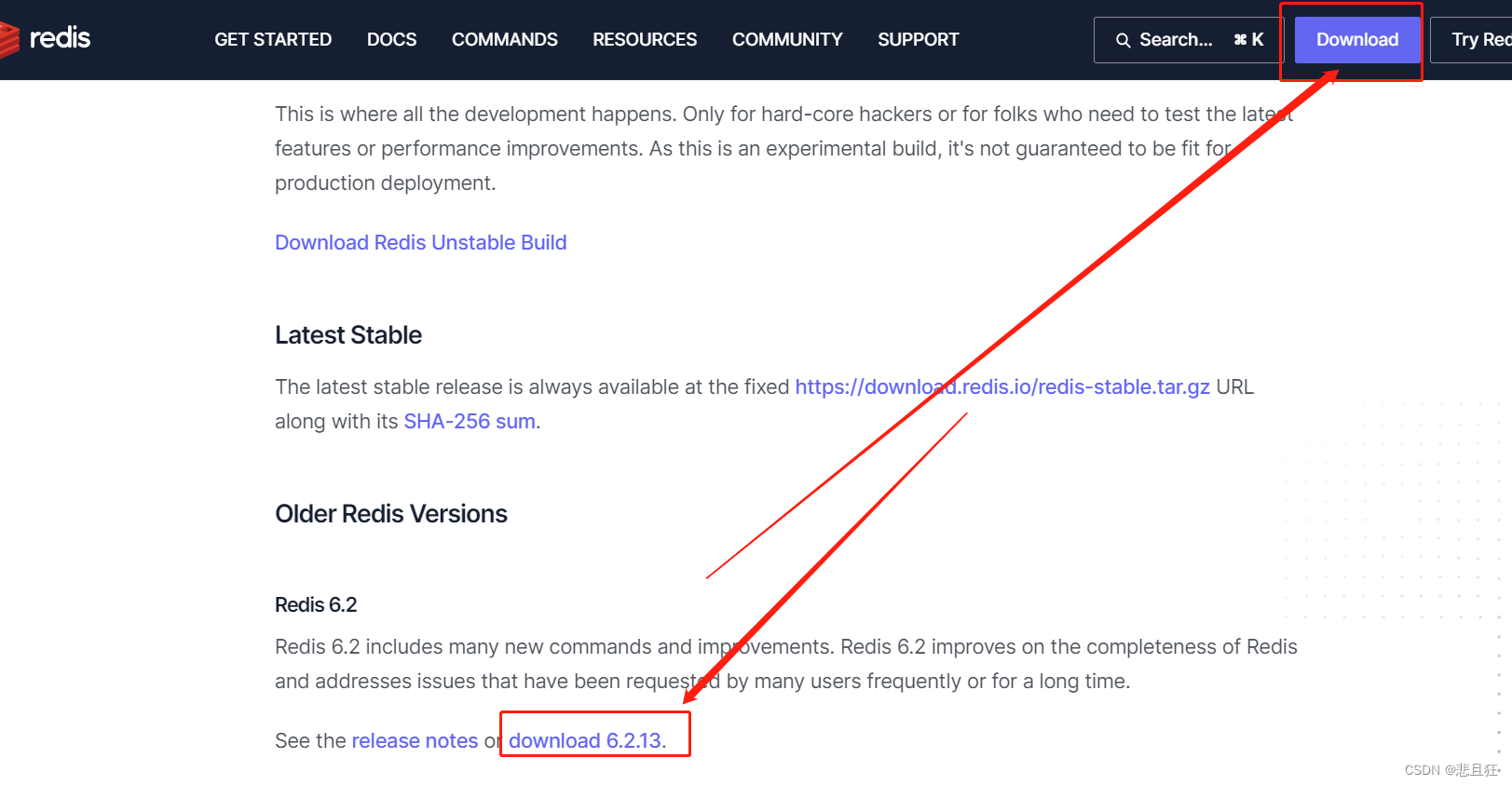
Task: Click the purple Download button
Action: [x=1357, y=40]
